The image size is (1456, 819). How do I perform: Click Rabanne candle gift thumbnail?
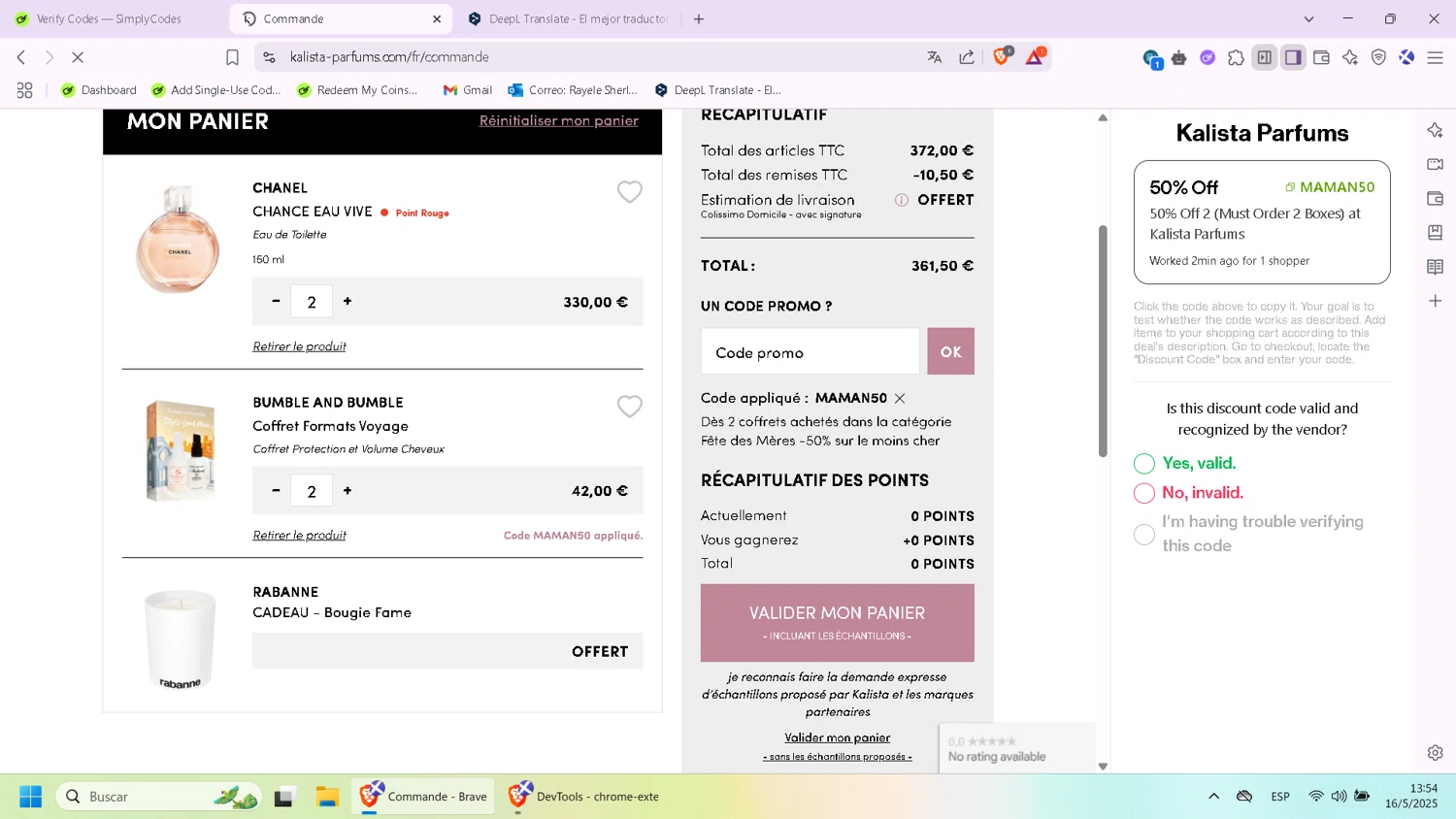point(180,639)
